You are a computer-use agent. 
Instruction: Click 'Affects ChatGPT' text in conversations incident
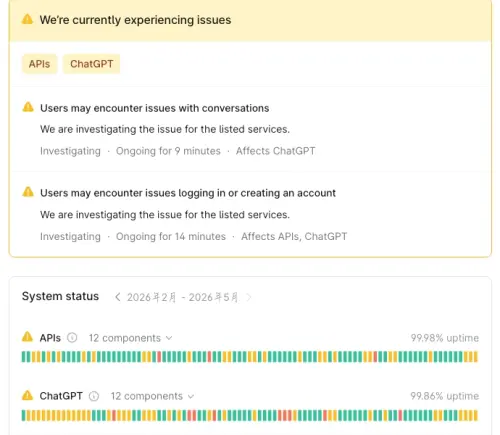276,151
